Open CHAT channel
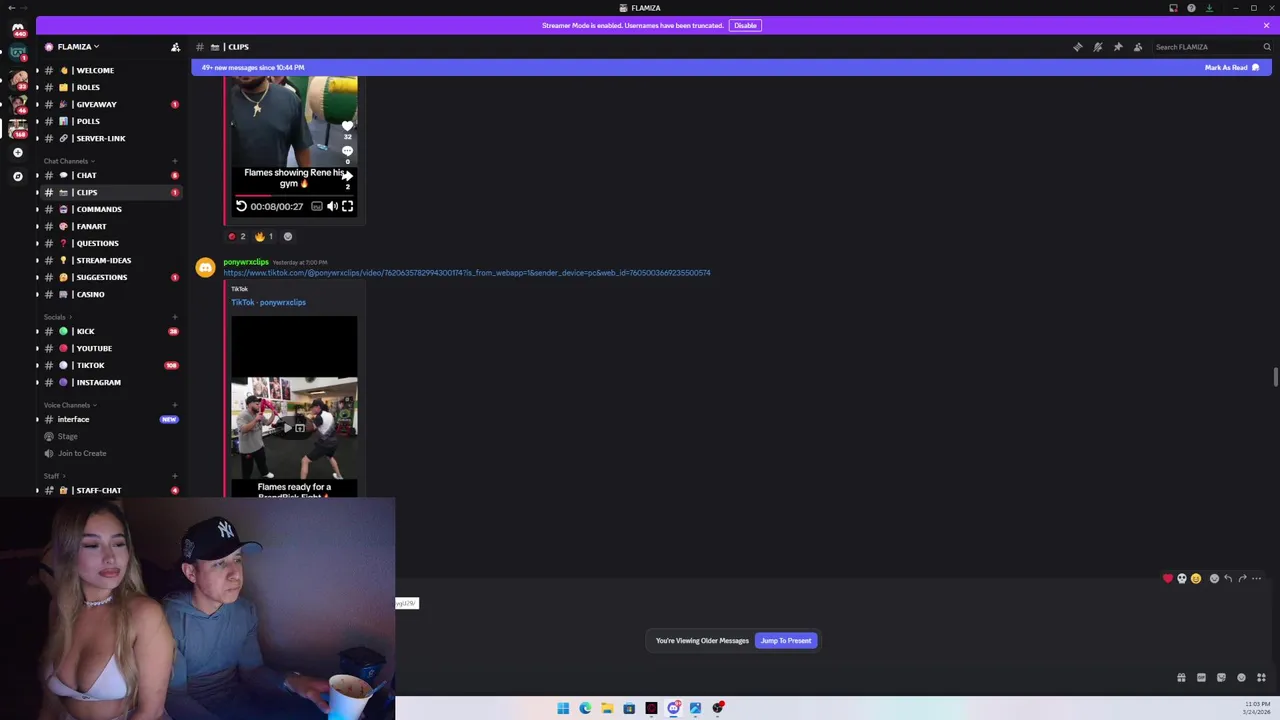 coord(110,175)
